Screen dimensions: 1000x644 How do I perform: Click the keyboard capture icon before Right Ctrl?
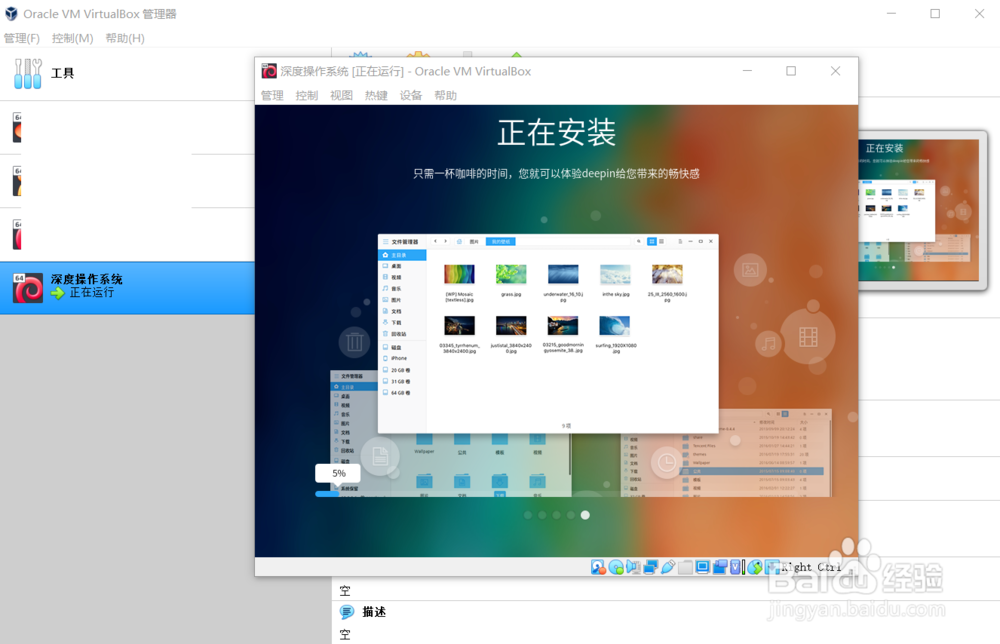772,567
